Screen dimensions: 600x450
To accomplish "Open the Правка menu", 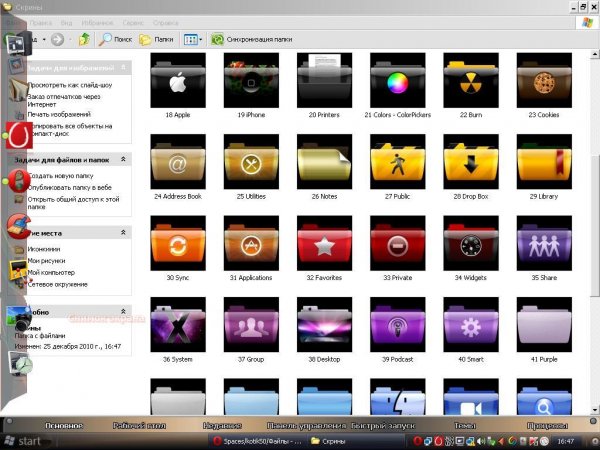I will (x=41, y=23).
